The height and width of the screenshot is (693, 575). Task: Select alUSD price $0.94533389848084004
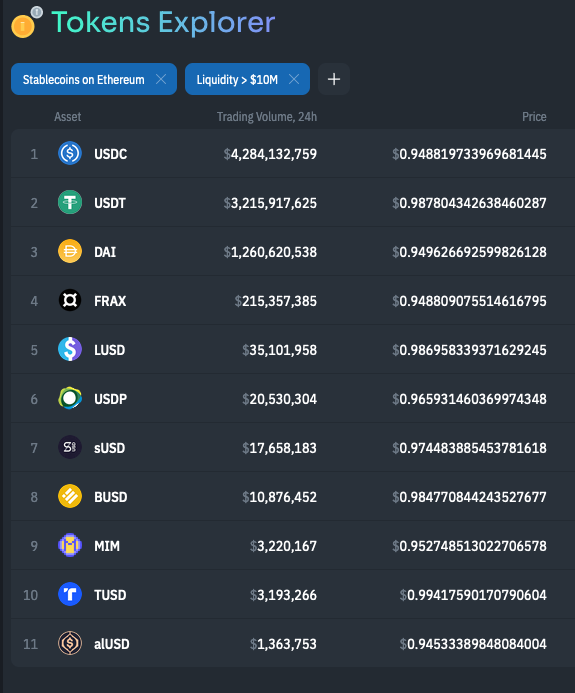click(x=473, y=644)
